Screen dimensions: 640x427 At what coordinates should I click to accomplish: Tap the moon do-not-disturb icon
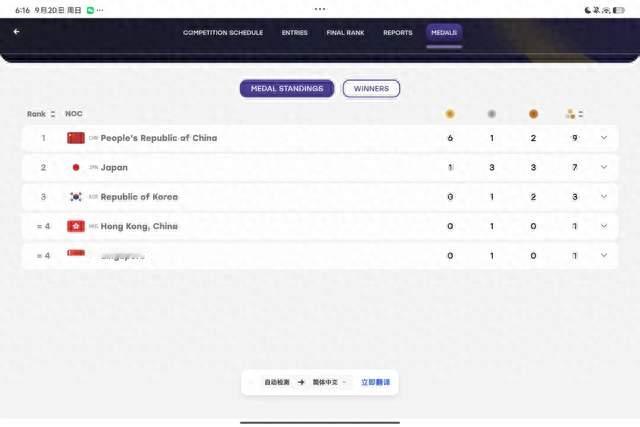pos(587,10)
